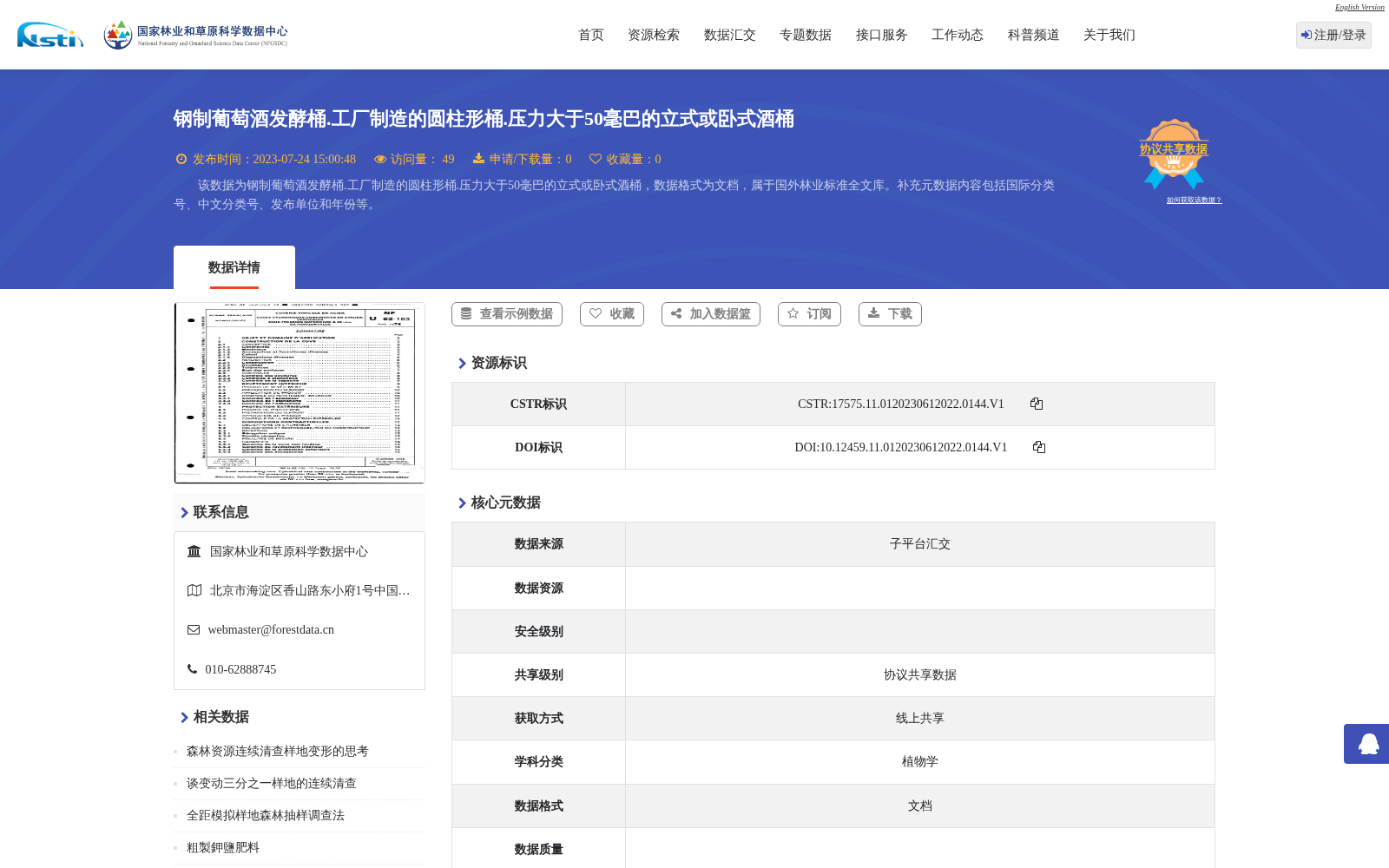
Task: Click the 文档 data format value
Action: tap(920, 806)
